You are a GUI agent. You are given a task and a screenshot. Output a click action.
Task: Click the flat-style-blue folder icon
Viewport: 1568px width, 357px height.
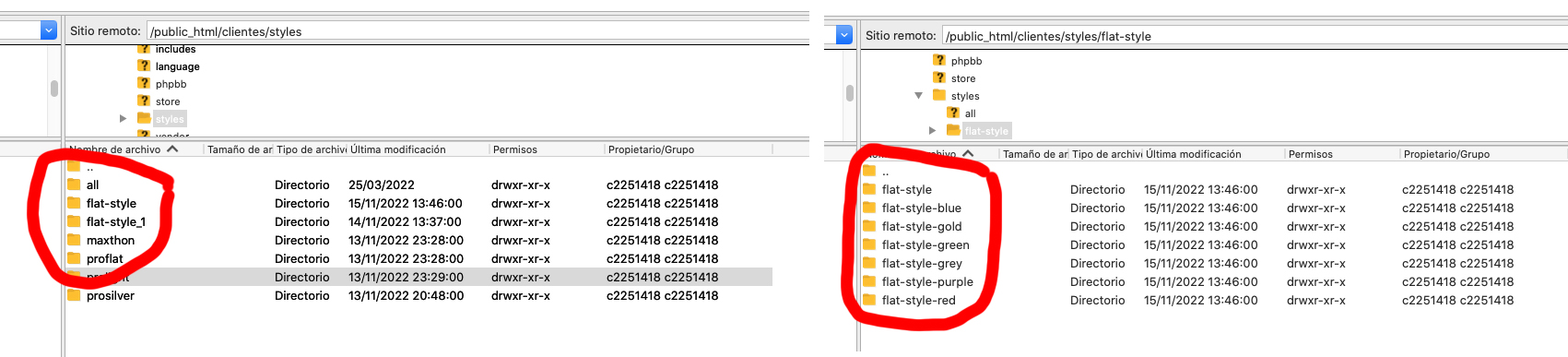point(869,208)
